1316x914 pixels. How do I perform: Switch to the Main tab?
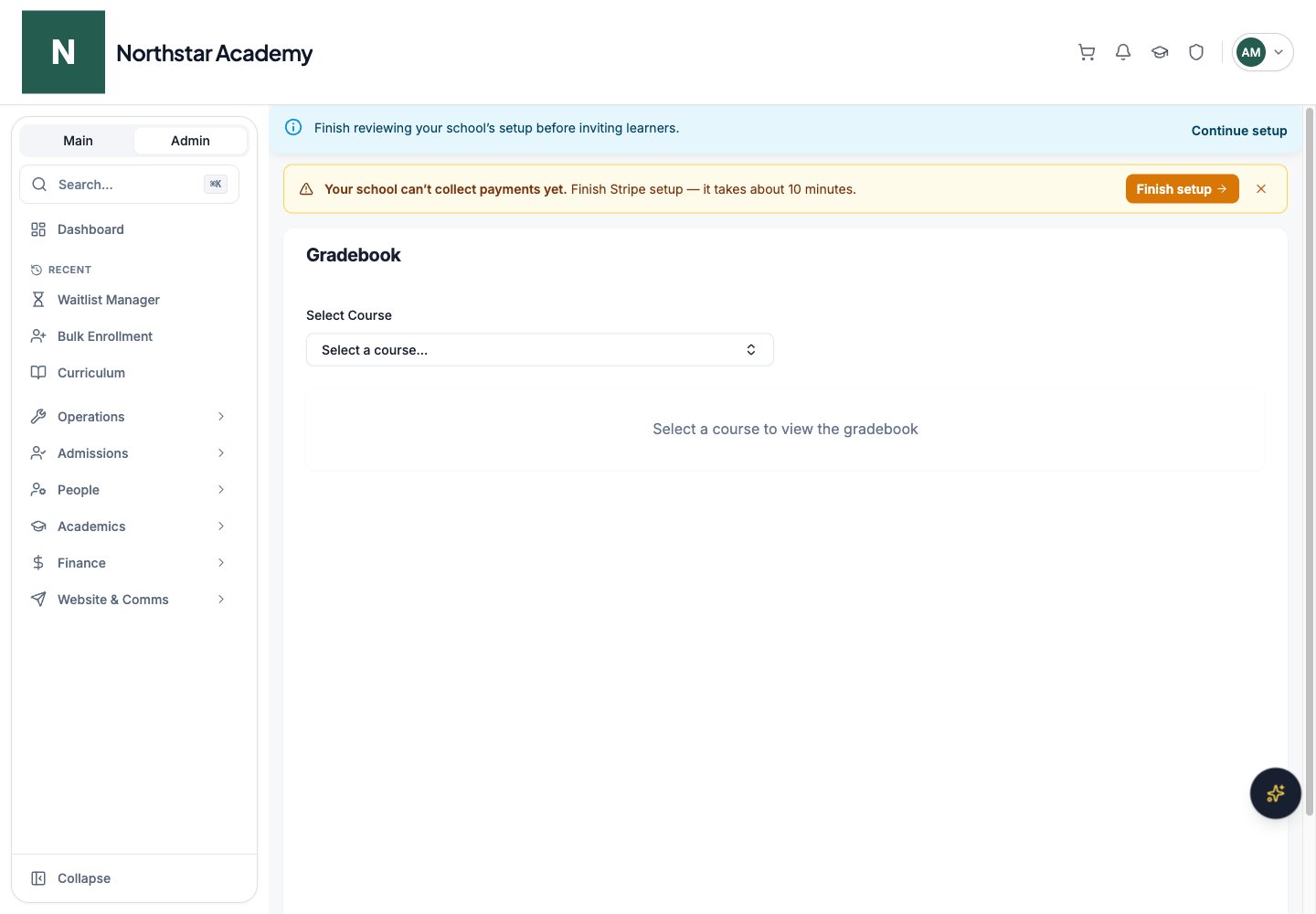coord(78,141)
